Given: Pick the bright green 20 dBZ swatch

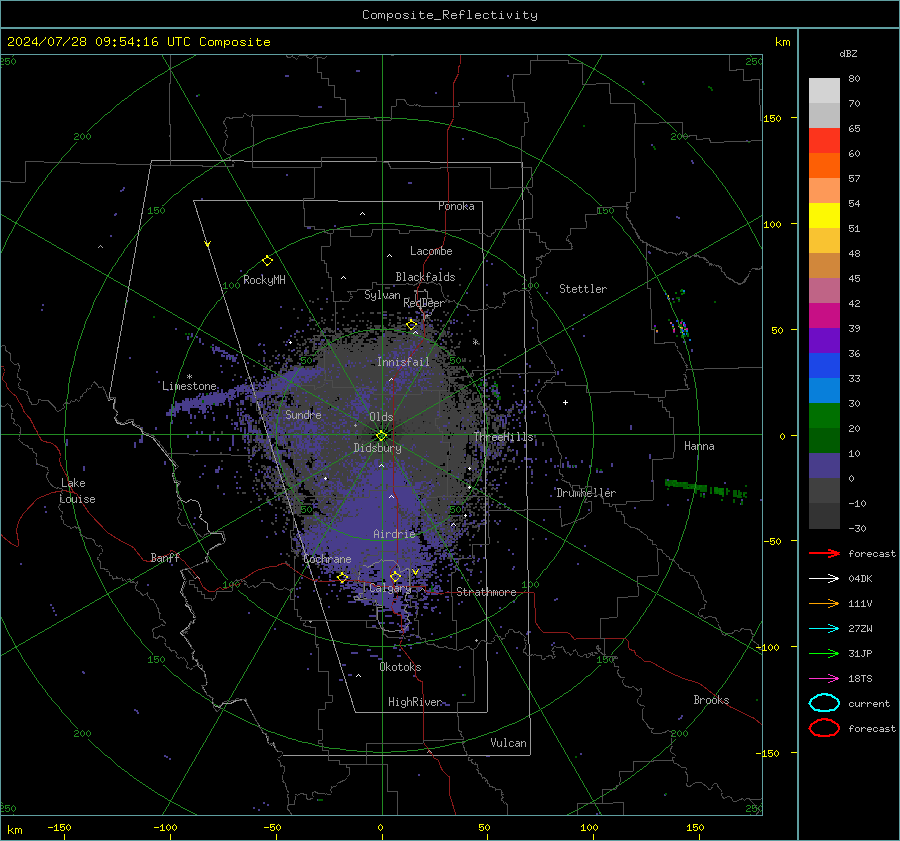Looking at the screenshot, I should tap(824, 416).
